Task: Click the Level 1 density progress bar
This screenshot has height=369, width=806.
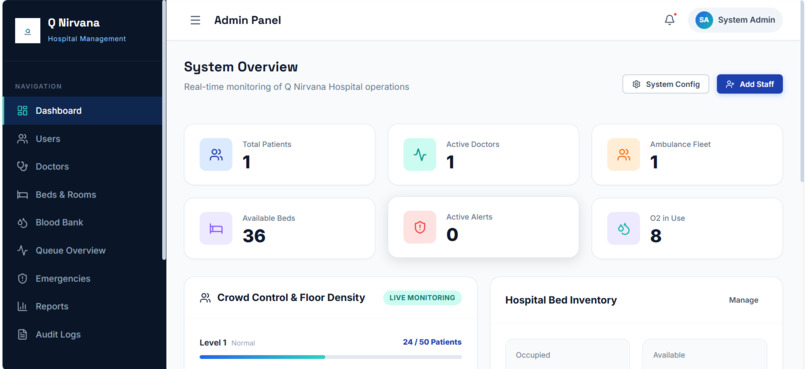Action: 331,357
